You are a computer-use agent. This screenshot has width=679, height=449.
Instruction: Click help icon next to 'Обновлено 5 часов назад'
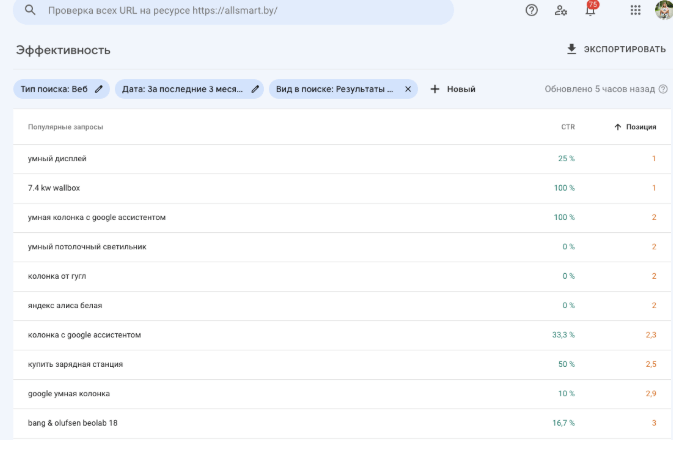point(663,89)
